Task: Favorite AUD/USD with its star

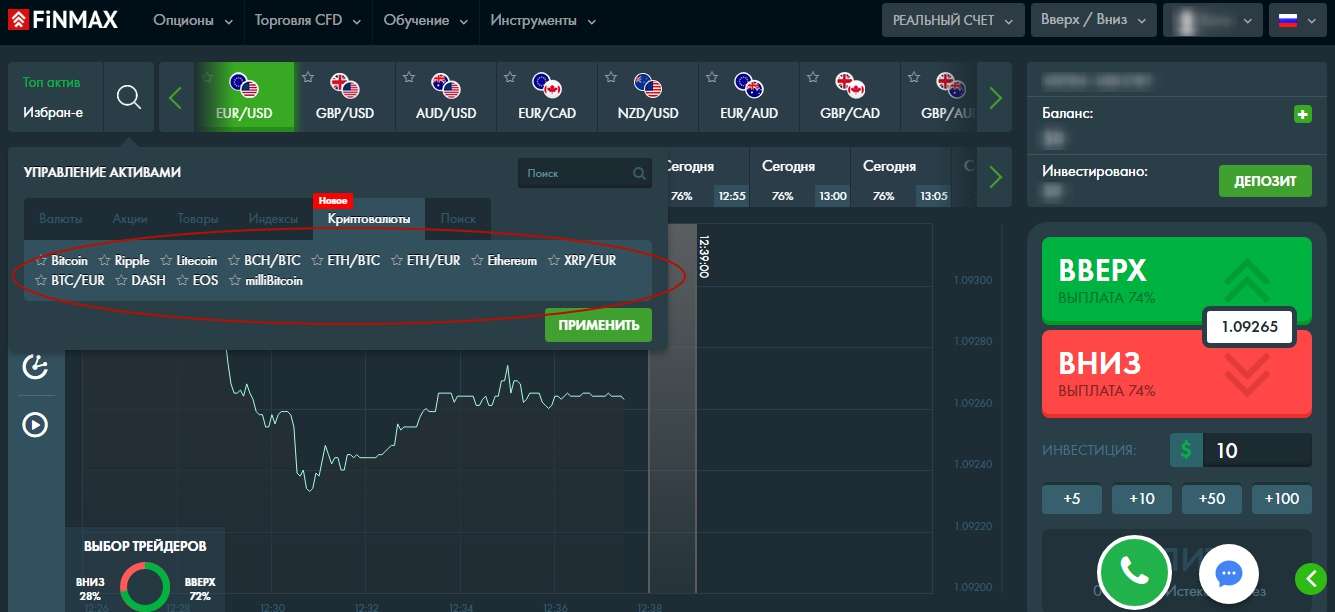Action: click(408, 76)
